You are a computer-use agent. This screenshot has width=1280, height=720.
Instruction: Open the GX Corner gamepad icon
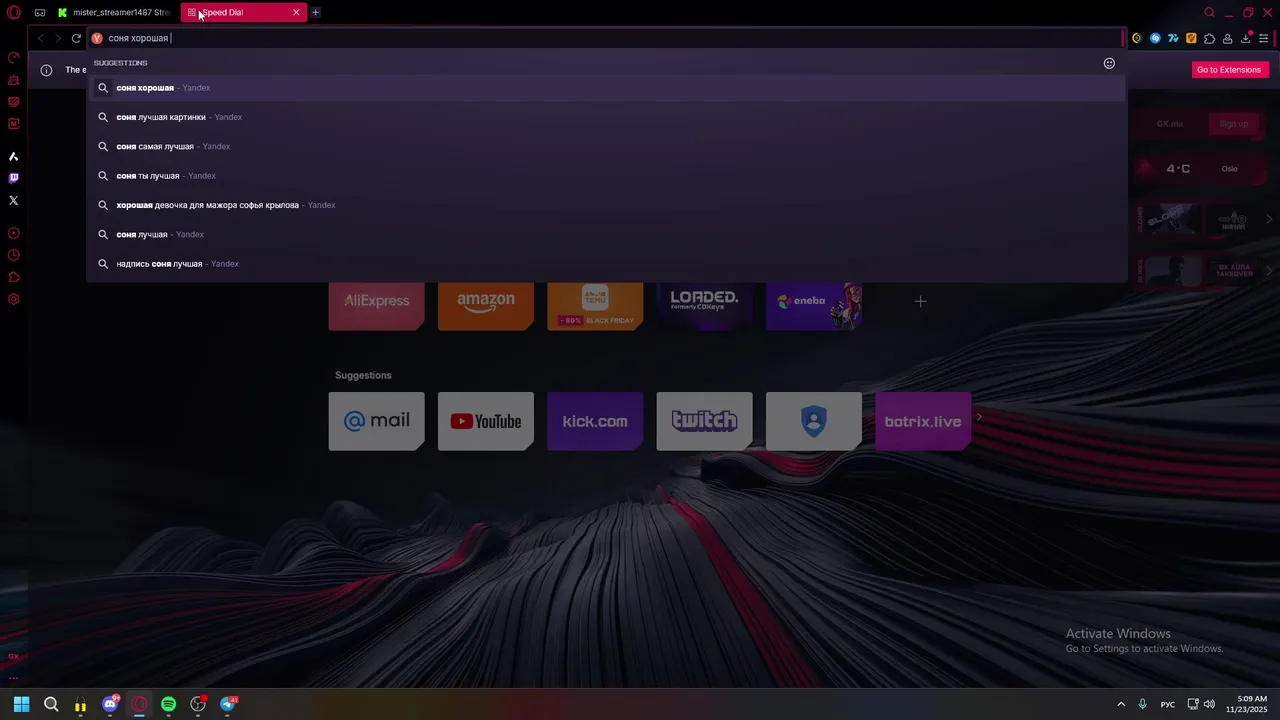click(x=40, y=13)
